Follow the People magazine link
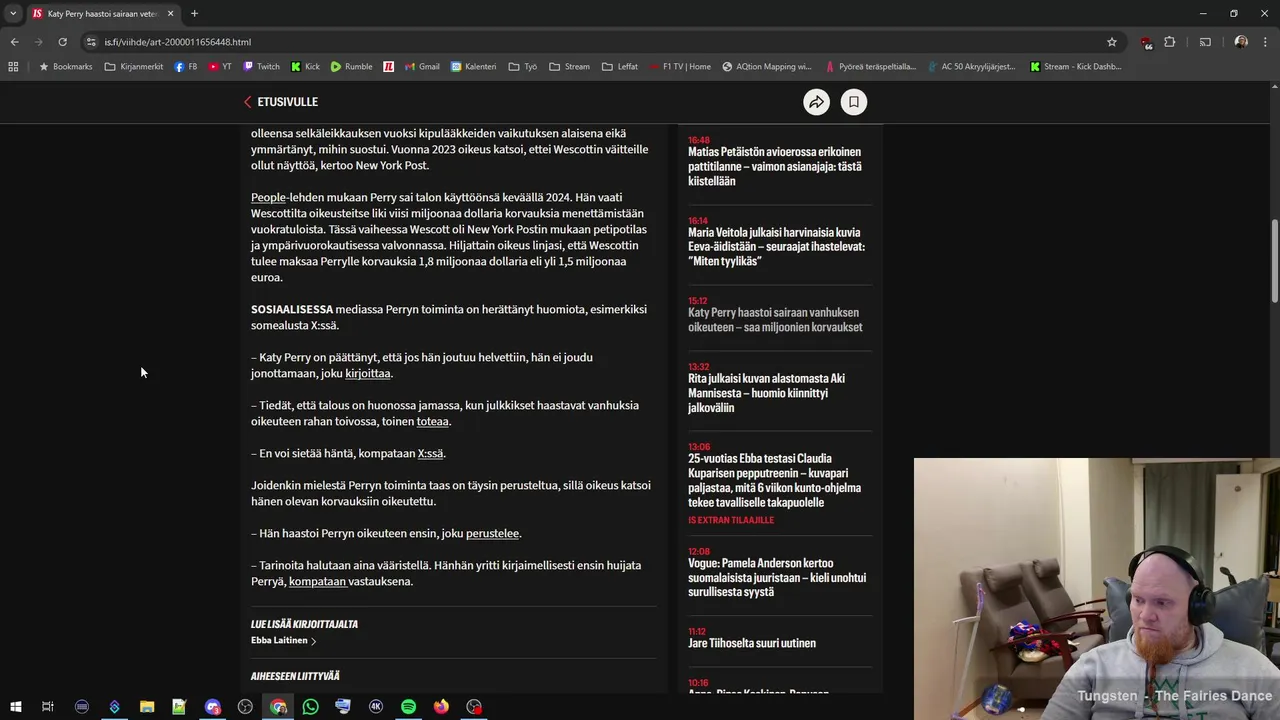The width and height of the screenshot is (1280, 720). (268, 198)
